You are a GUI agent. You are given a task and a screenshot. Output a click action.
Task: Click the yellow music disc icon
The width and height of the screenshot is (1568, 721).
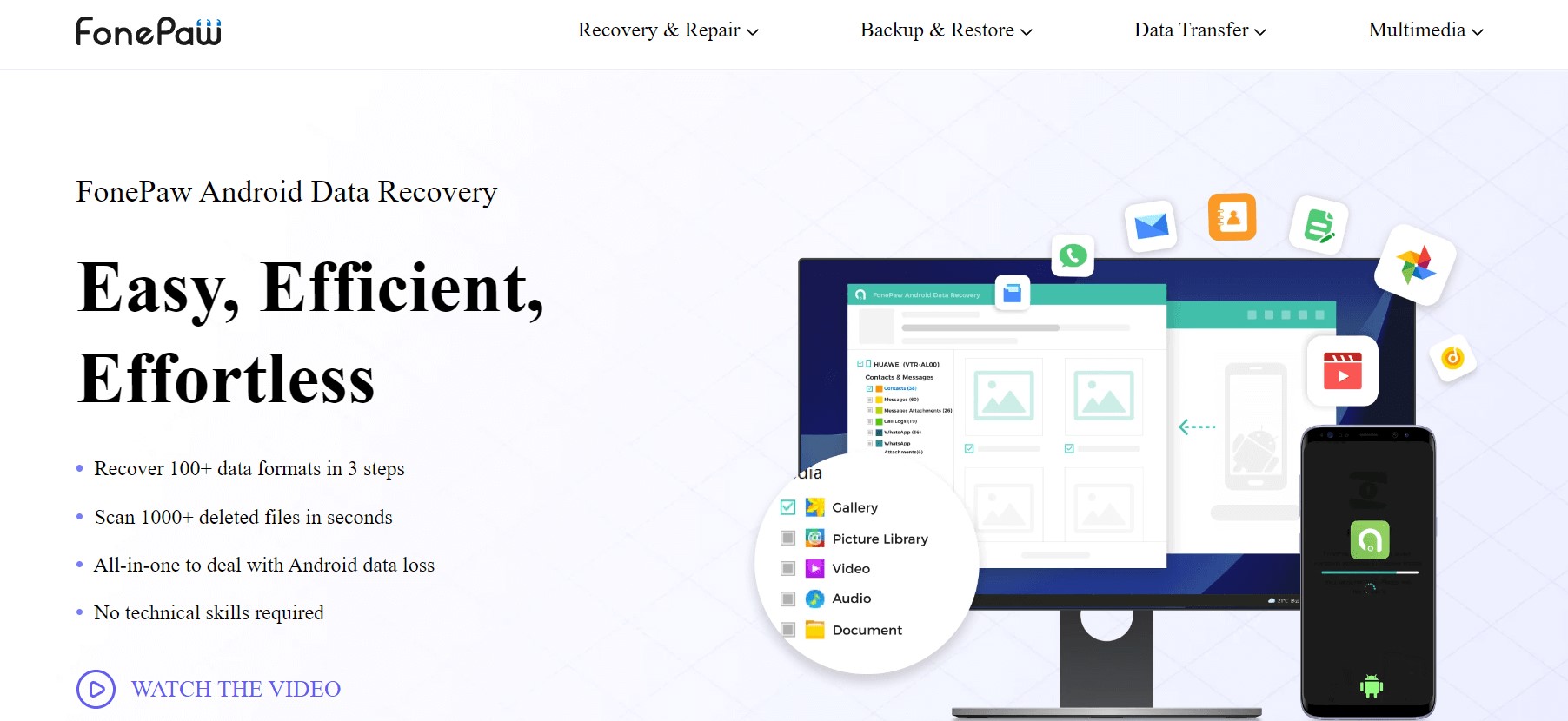[1452, 357]
